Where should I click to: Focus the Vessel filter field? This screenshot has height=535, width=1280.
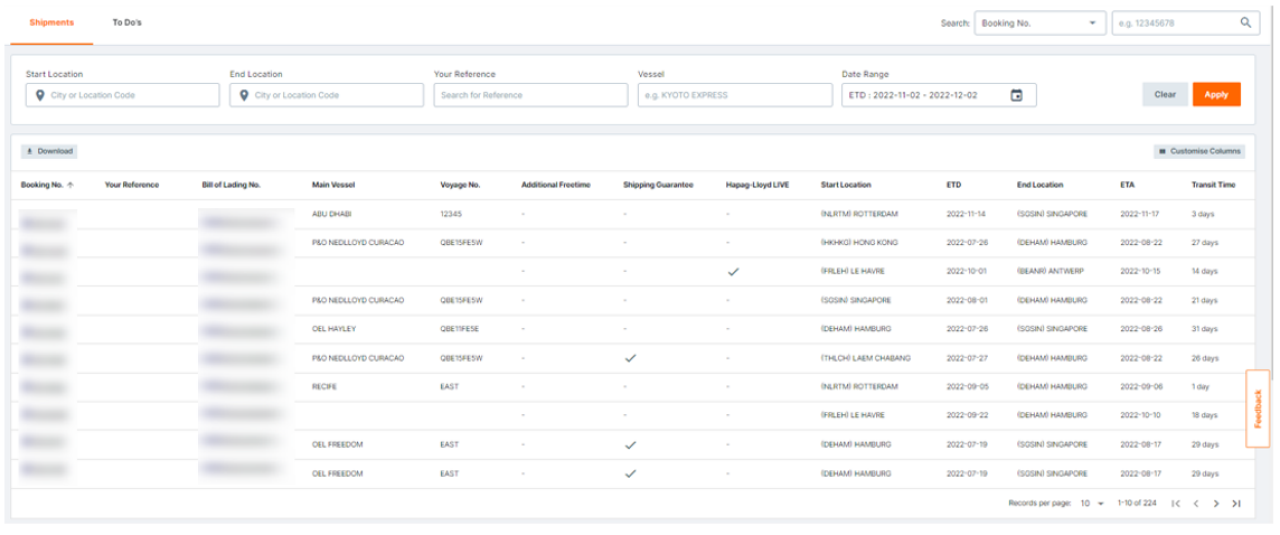(735, 95)
